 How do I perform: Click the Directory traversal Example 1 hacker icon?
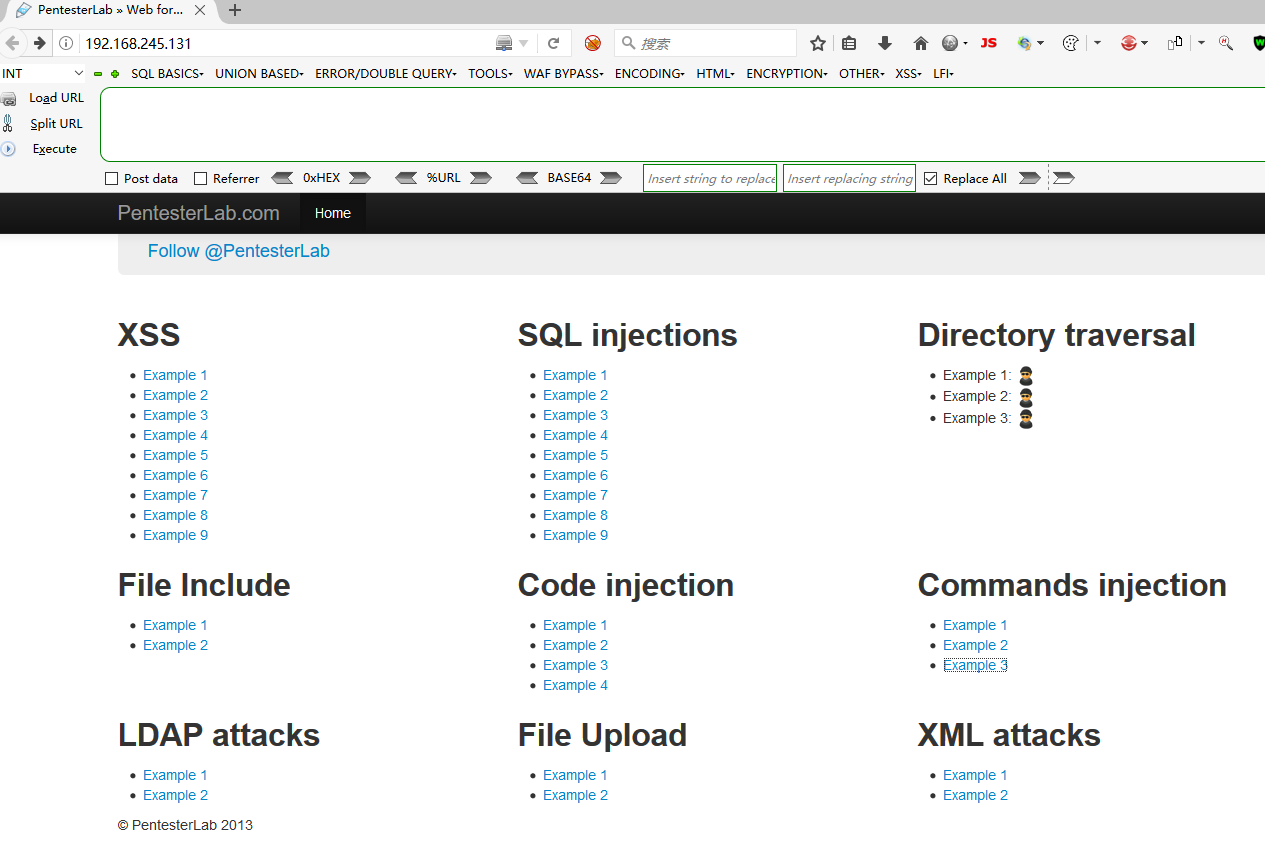[x=1026, y=376]
